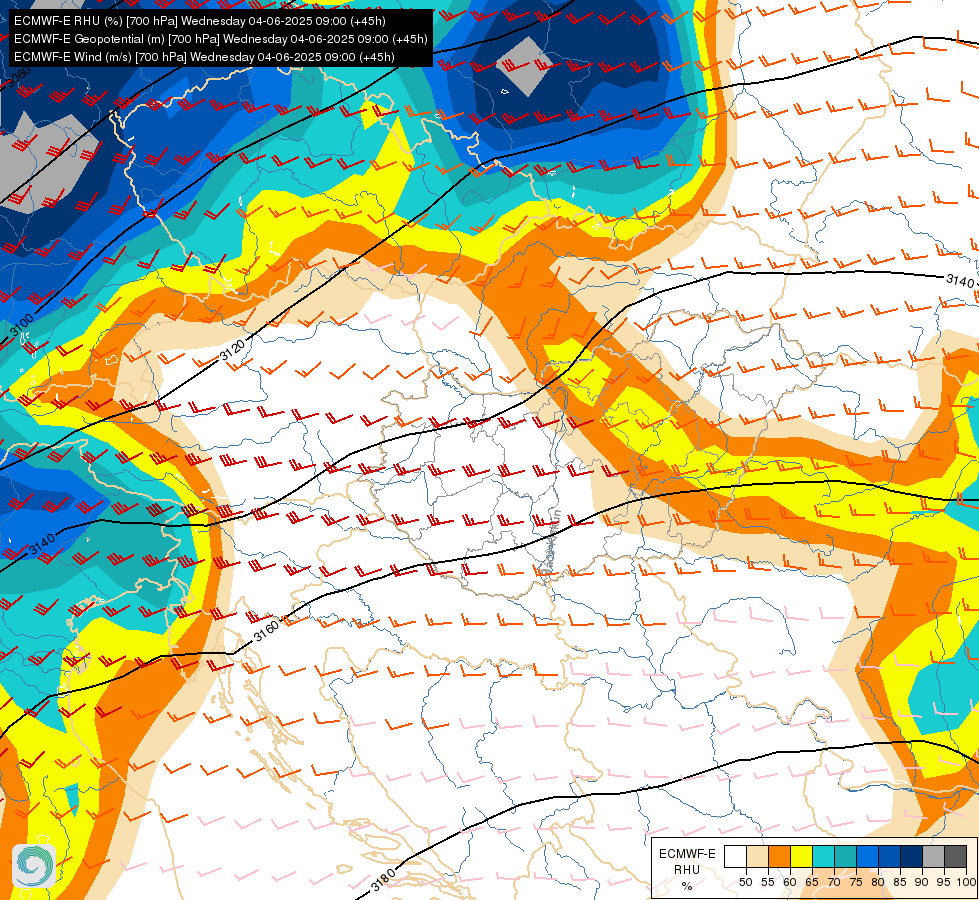Click the 3120 contour label
This screenshot has width=979, height=900.
[x=232, y=350]
